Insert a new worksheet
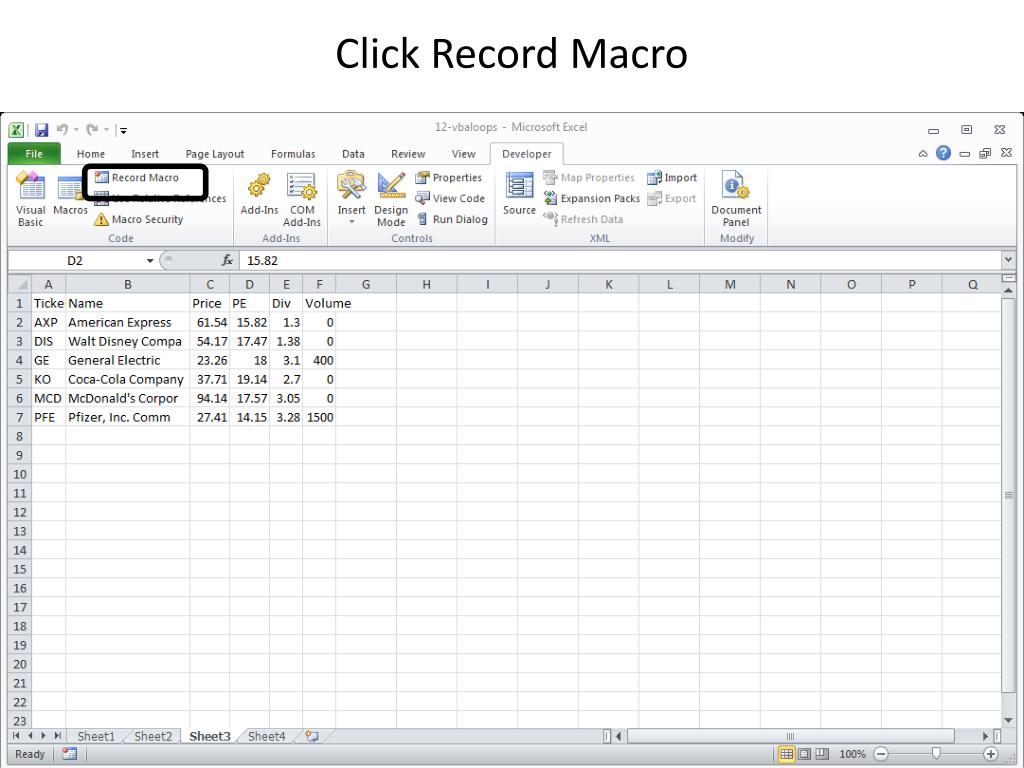This screenshot has height=768, width=1024. (x=312, y=736)
